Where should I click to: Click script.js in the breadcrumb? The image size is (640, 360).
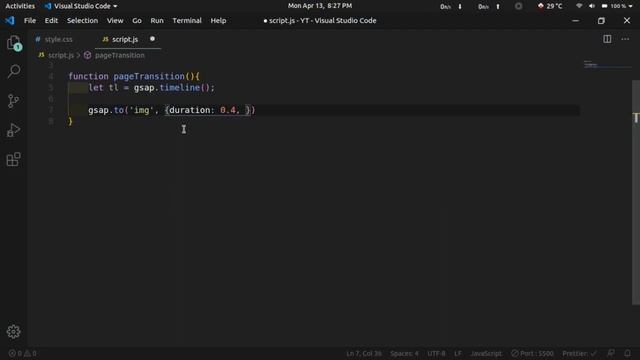coord(61,55)
